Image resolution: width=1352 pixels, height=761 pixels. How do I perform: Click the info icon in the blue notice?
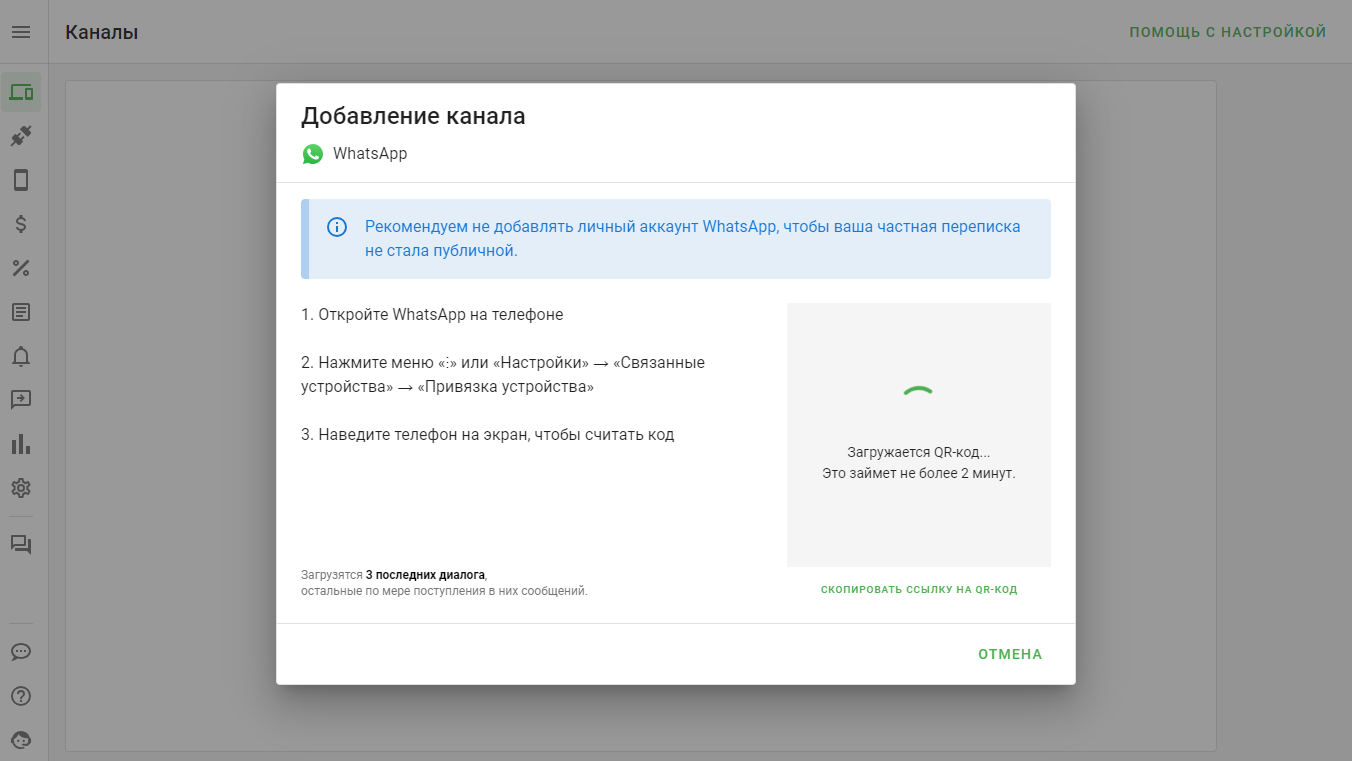pos(337,227)
